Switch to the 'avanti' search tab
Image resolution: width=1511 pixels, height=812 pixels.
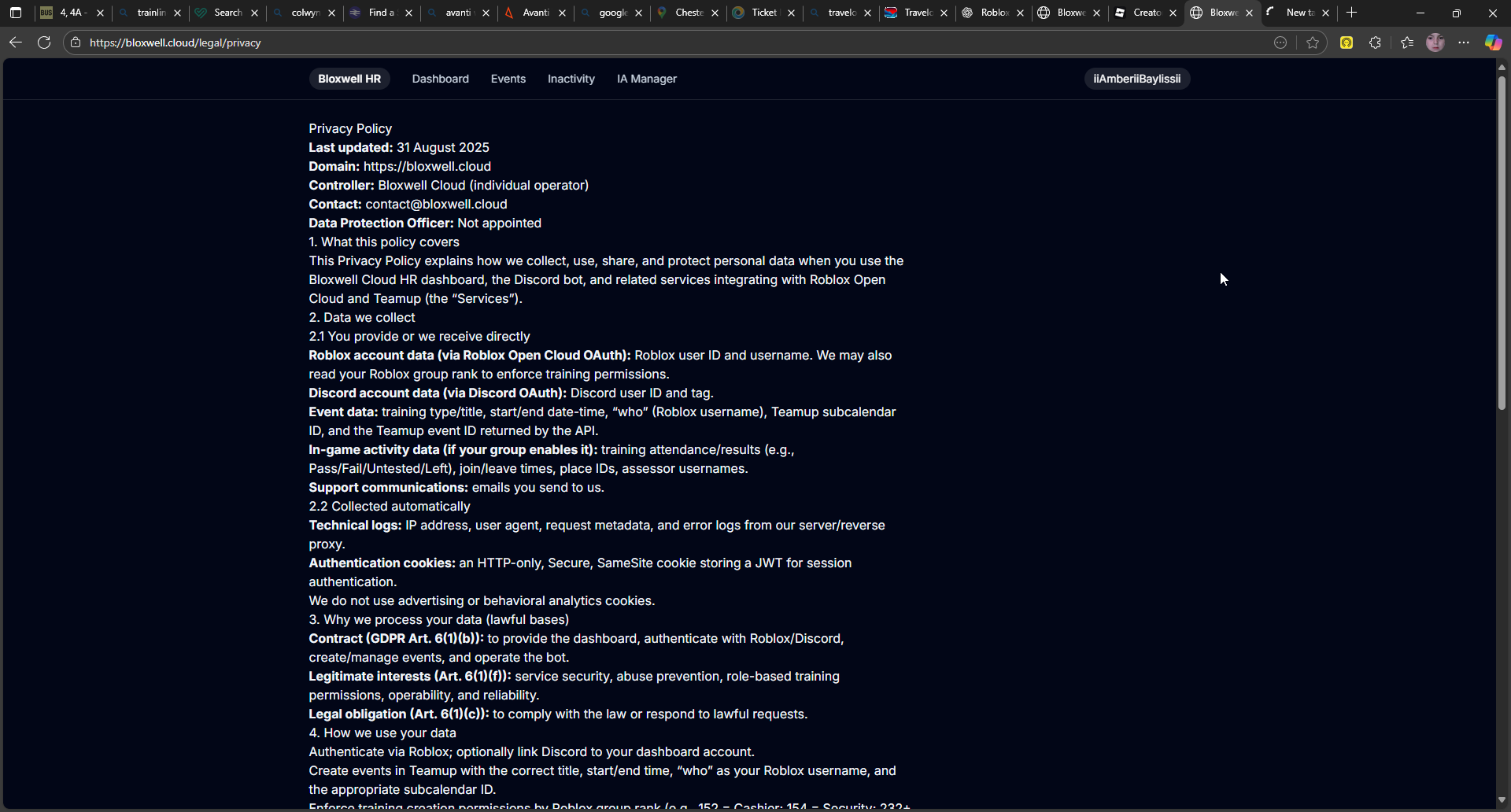click(458, 13)
